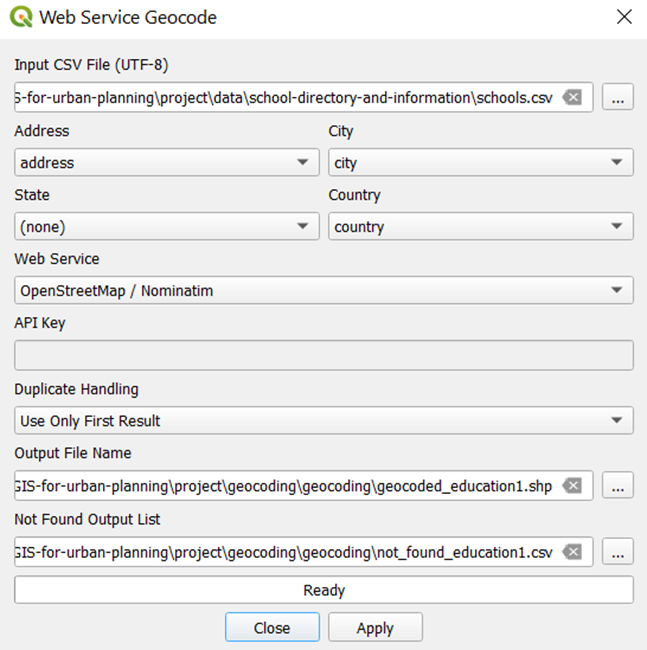Open the State dropdown showing (none)
The image size is (647, 650).
coord(166,227)
